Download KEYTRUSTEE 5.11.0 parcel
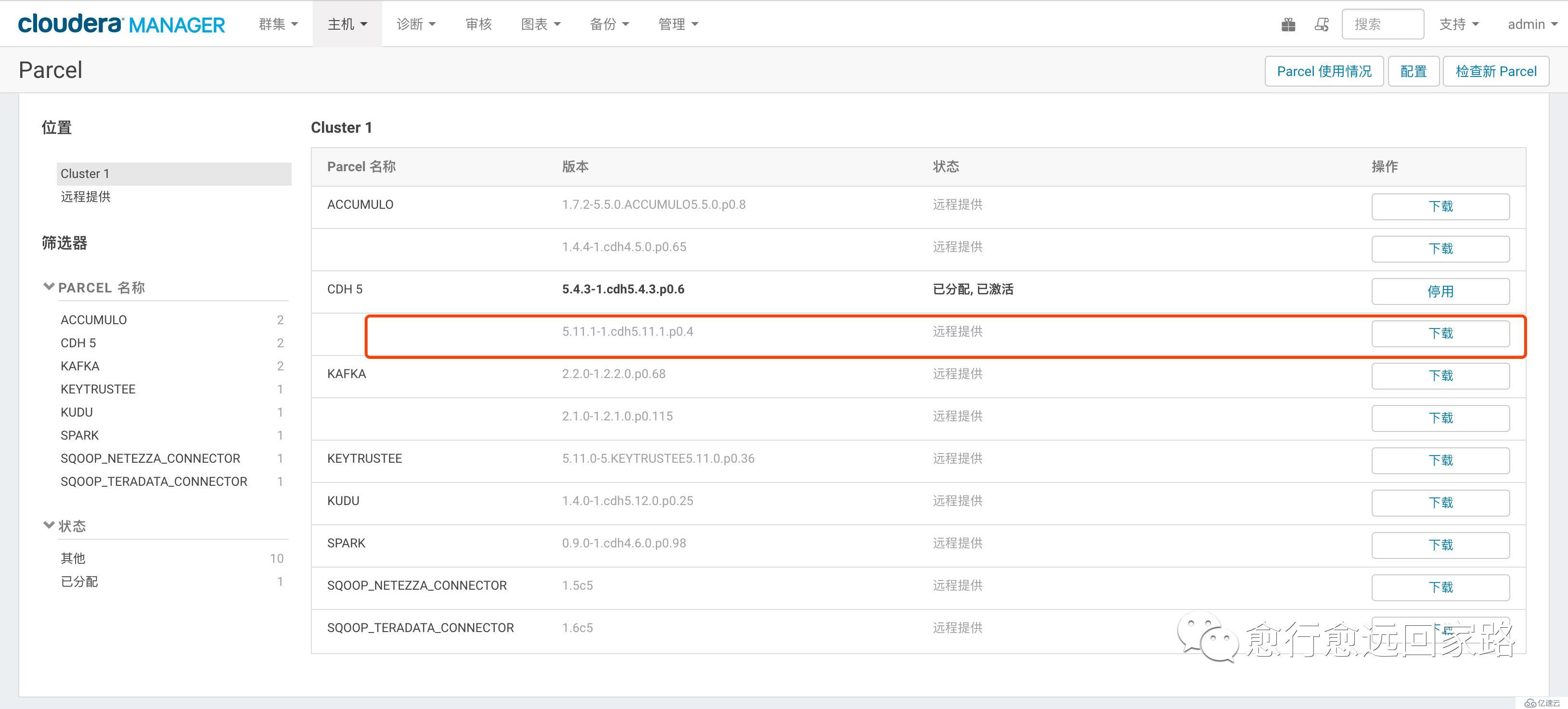Screen dimensions: 1568x709 click(1440, 460)
